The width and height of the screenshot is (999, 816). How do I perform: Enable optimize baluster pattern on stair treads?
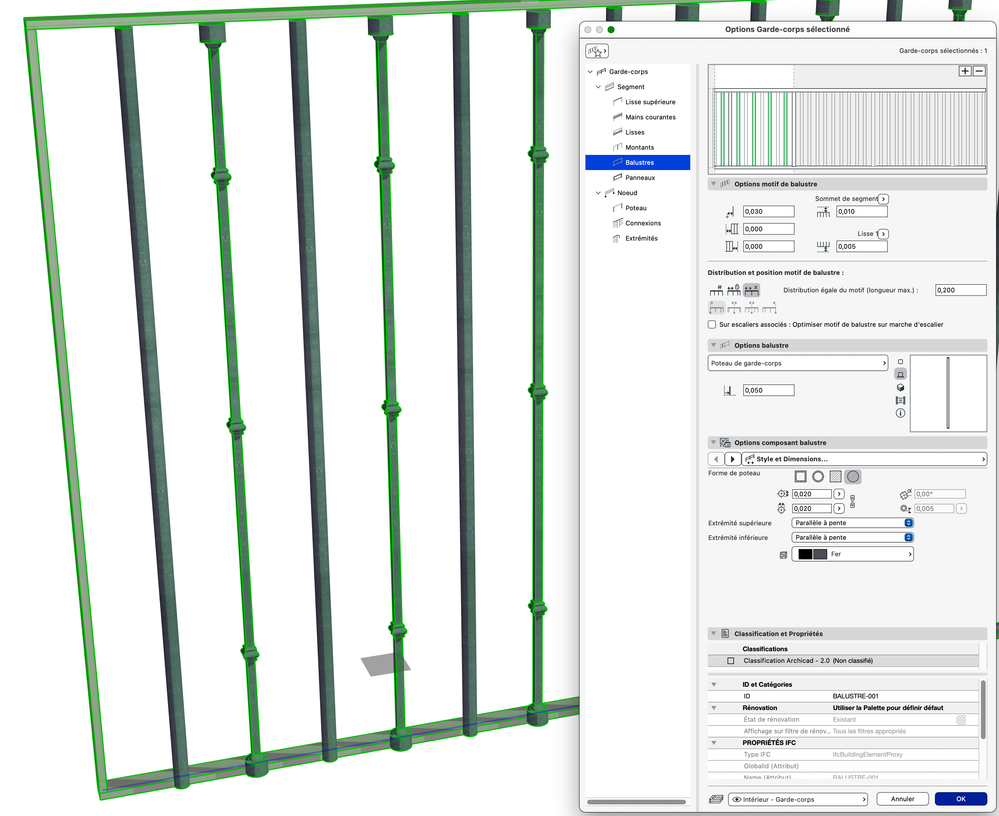[712, 325]
